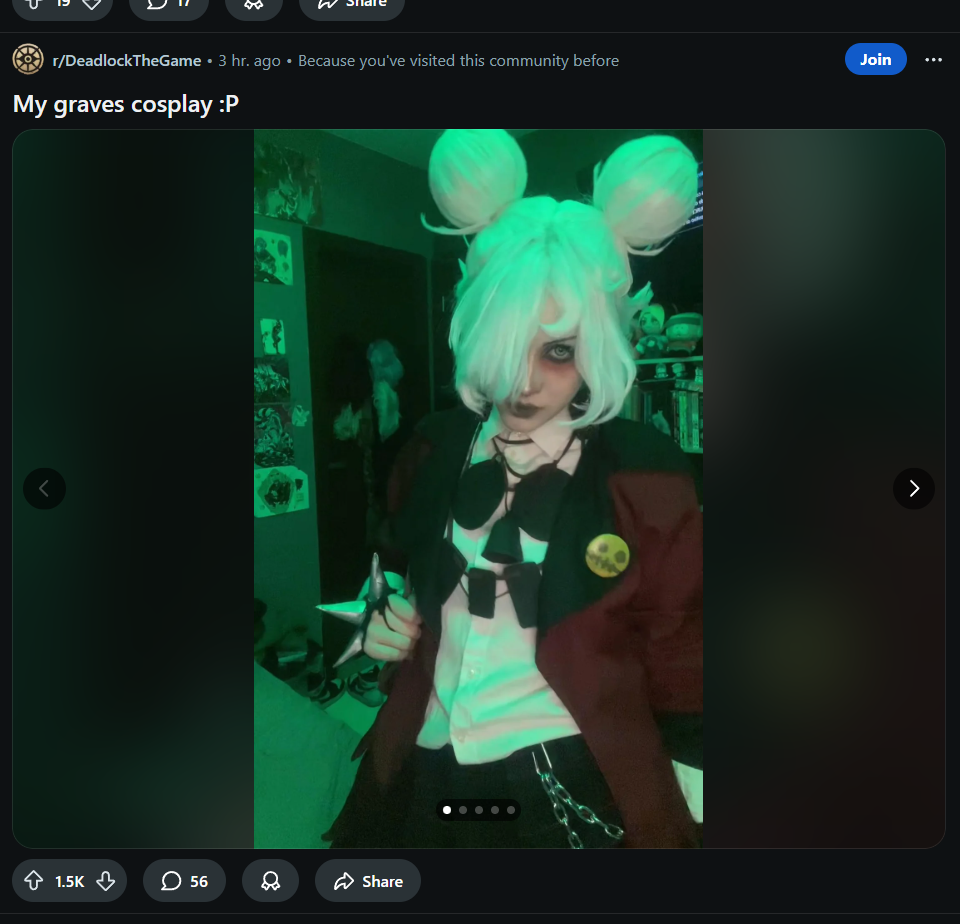Open the post options three-dot menu
Screen dimensions: 960x924
coord(933,59)
